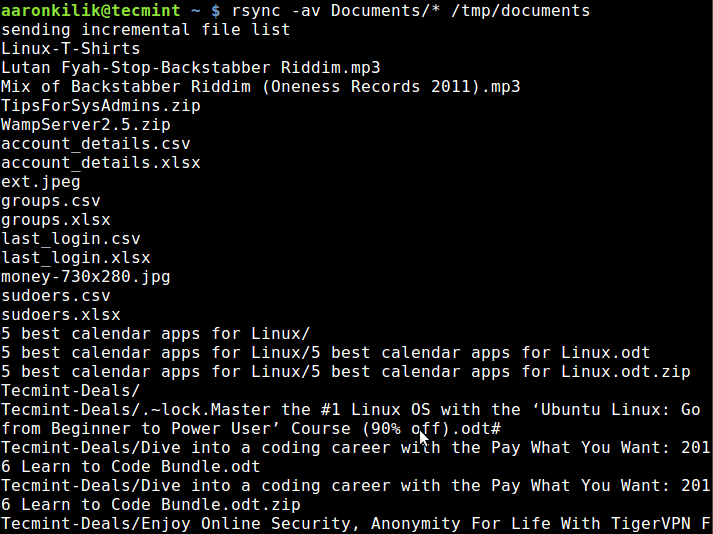Click the 'Course (90% off).odt#' line
713x534 pixels.
coord(251,429)
